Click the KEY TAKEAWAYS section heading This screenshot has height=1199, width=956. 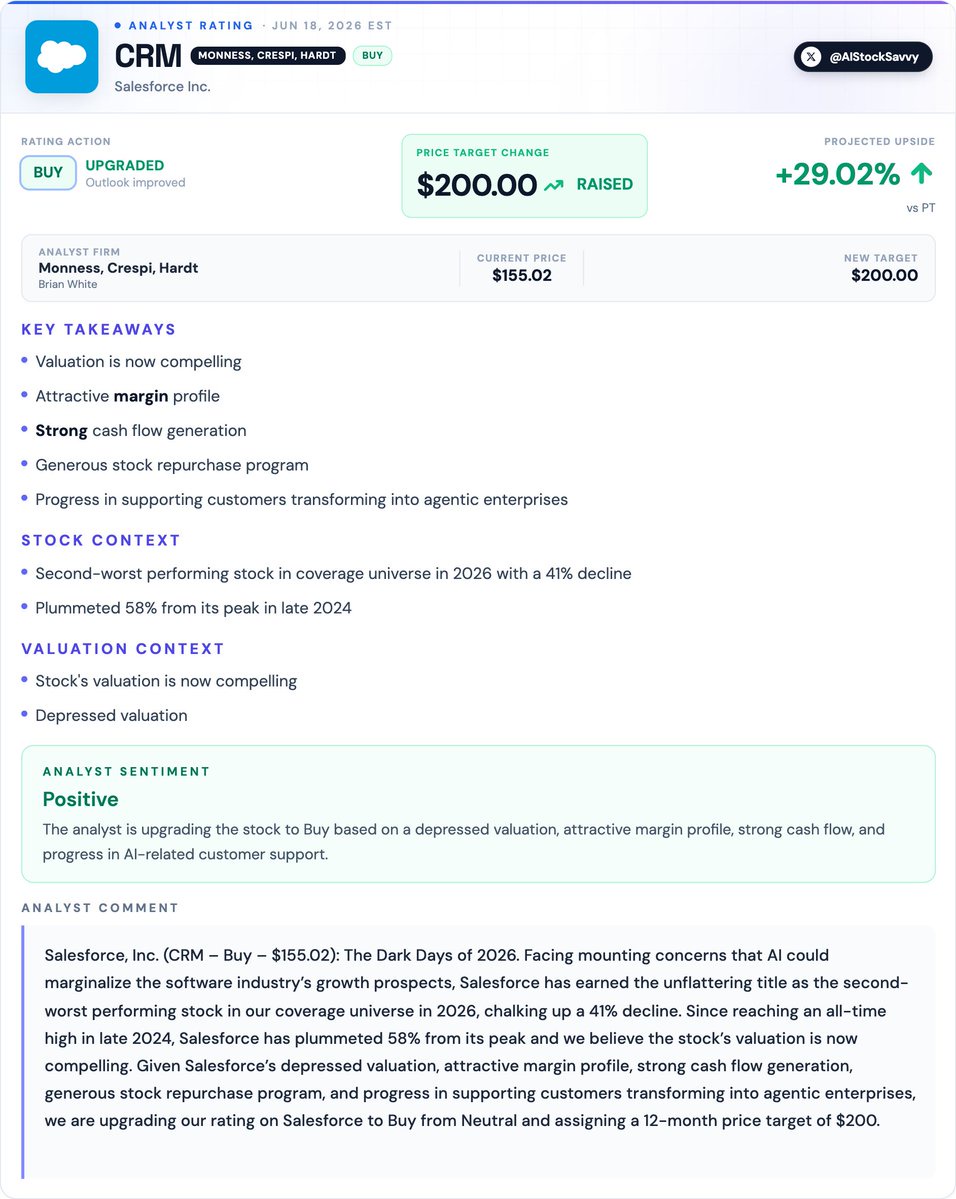(x=99, y=330)
